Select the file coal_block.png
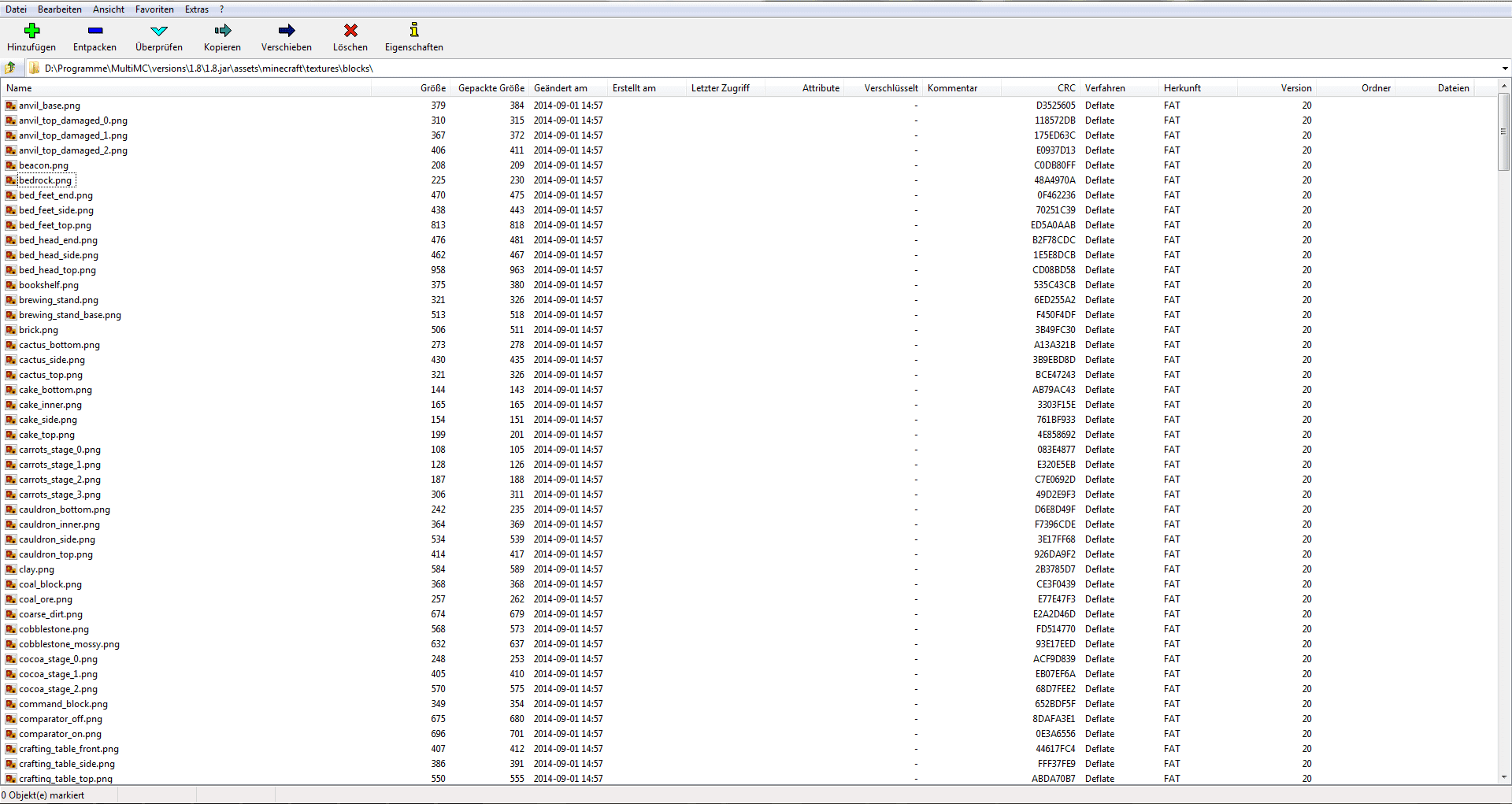 click(x=50, y=584)
